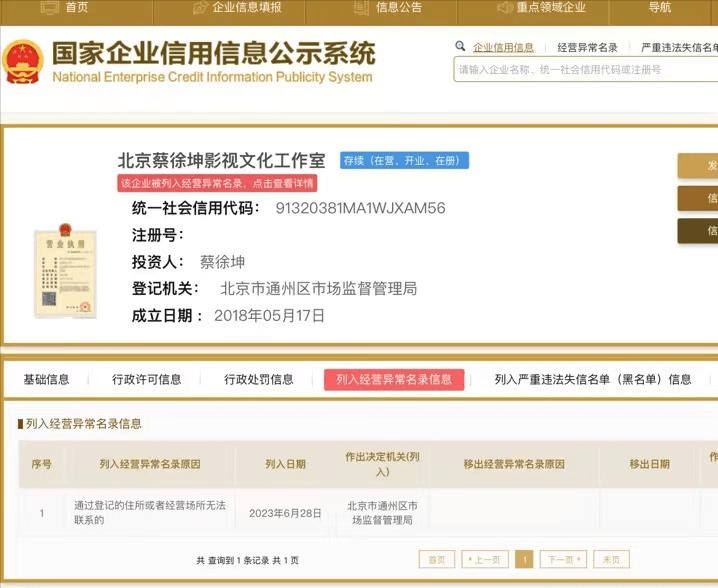This screenshot has width=718, height=588.
Task: Select the 企业信用信息 search category
Action: point(503,47)
